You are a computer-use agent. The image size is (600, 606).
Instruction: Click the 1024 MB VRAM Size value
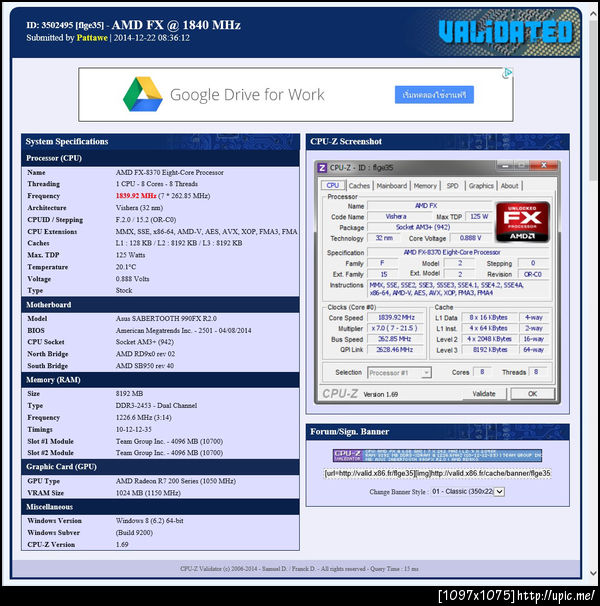point(148,493)
